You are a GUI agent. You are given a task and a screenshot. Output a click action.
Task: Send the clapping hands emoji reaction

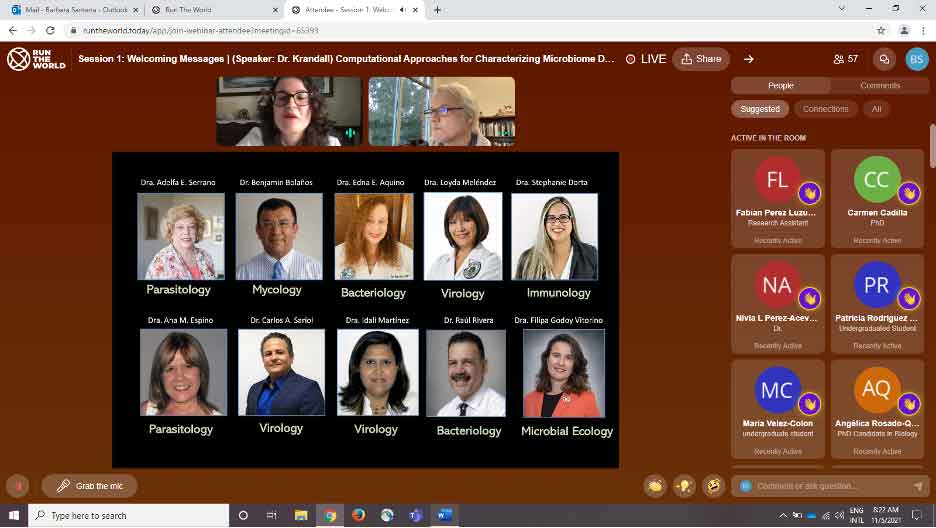pyautogui.click(x=656, y=486)
